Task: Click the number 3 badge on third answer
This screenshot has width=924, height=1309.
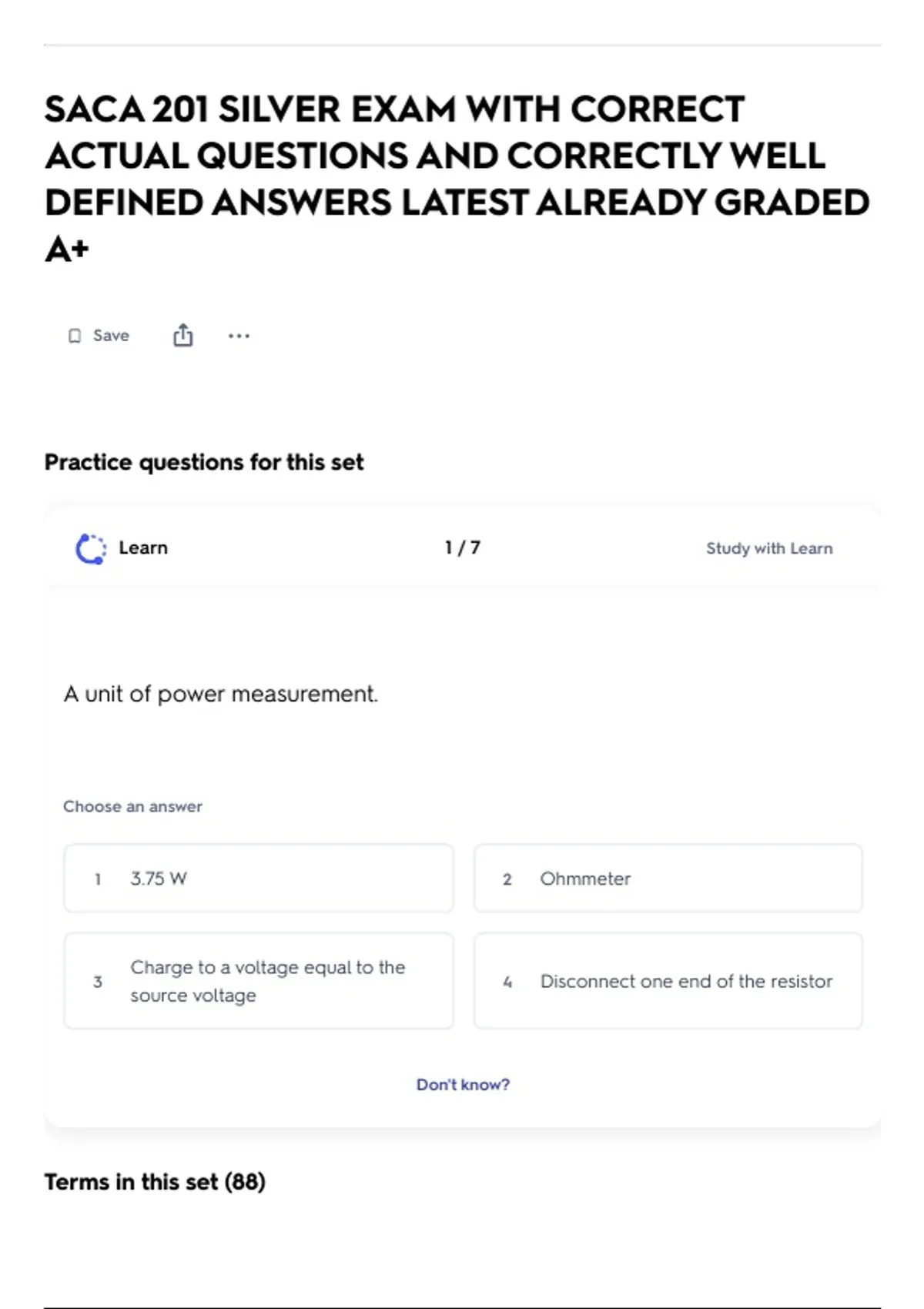Action: coord(98,982)
